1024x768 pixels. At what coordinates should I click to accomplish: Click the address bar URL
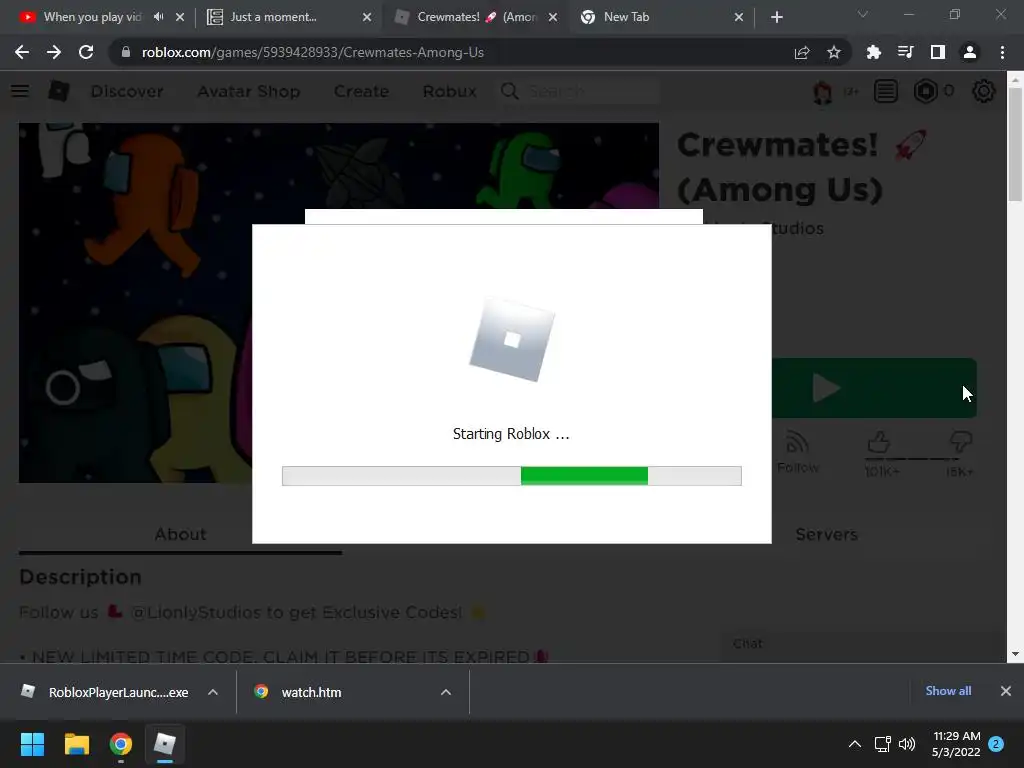tap(313, 52)
